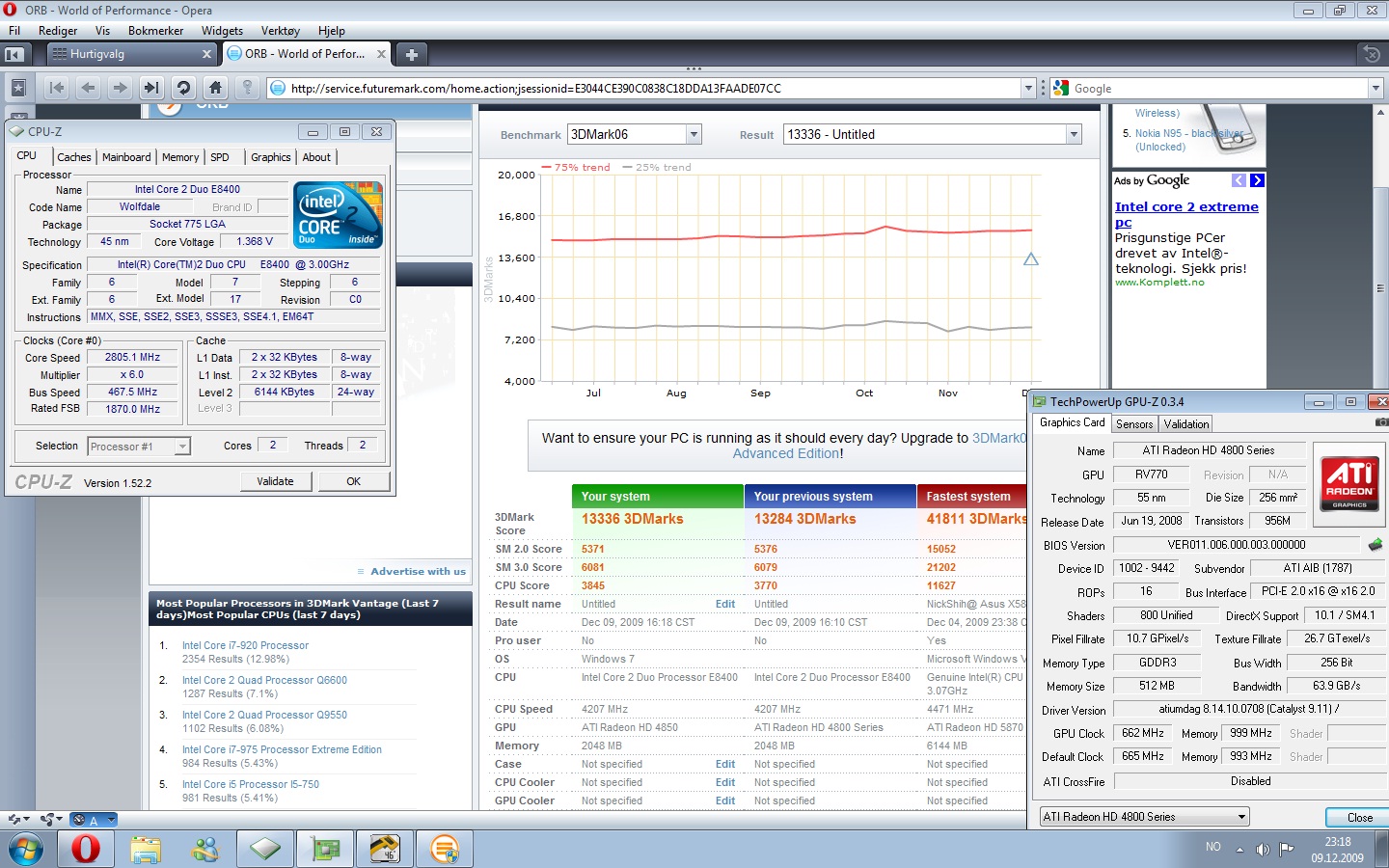Open the Widgets menu
Screen dimensions: 1389x868
click(x=222, y=31)
